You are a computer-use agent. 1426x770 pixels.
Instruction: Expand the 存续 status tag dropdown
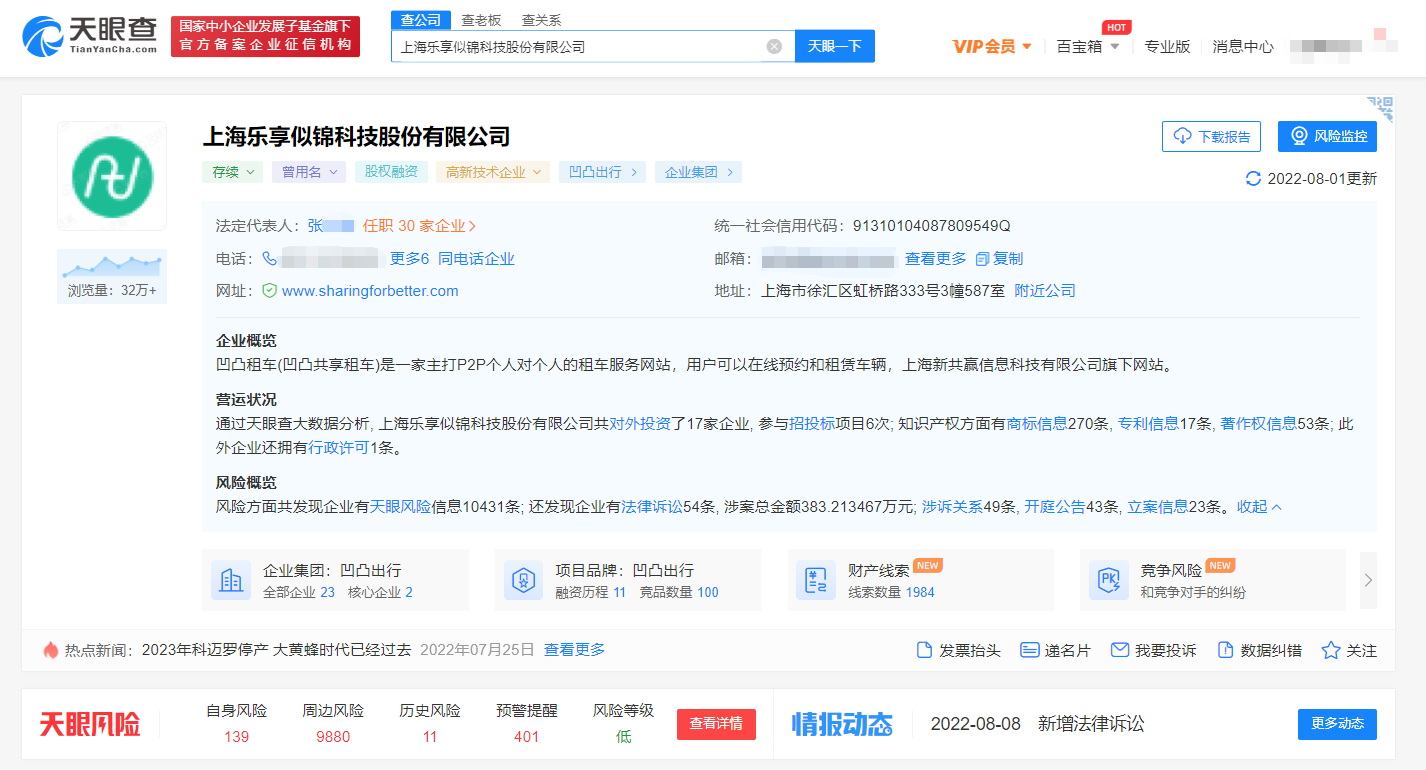[233, 172]
